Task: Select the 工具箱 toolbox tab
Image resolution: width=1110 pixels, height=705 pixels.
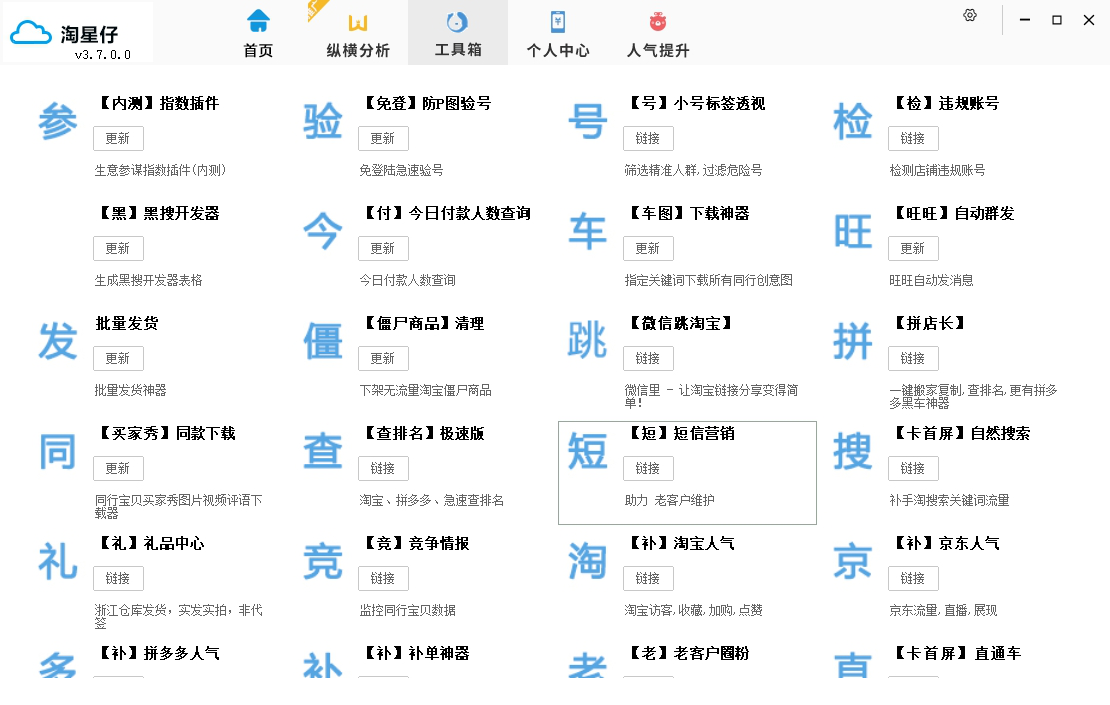Action: pos(458,33)
